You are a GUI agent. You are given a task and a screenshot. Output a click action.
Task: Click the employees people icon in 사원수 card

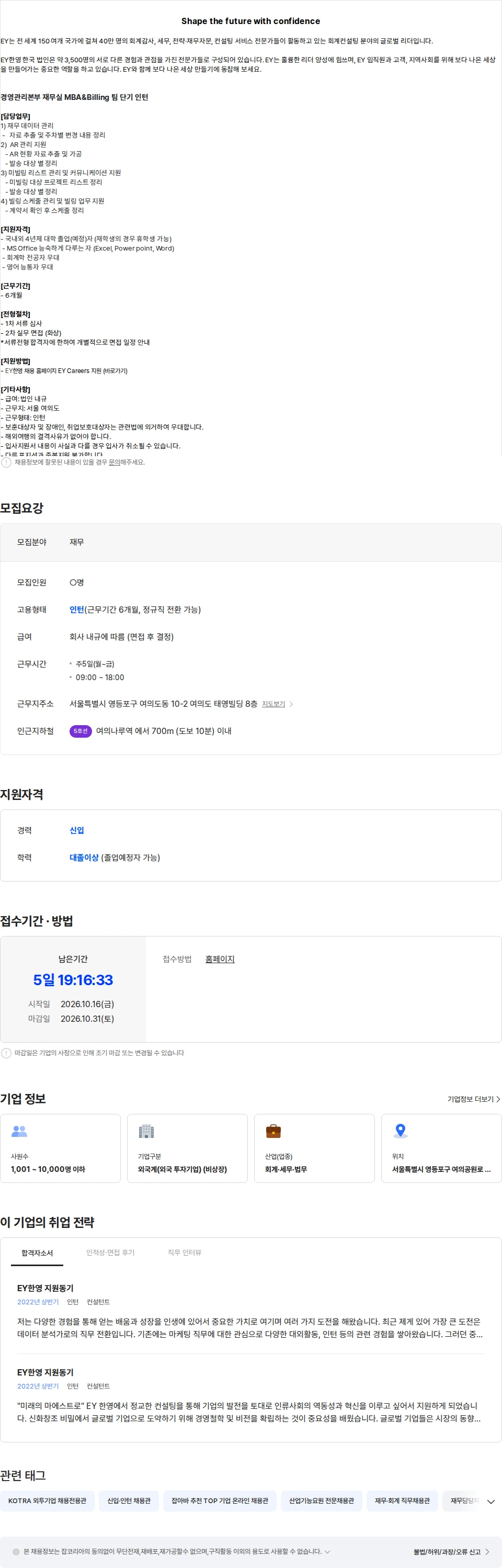click(x=19, y=1131)
